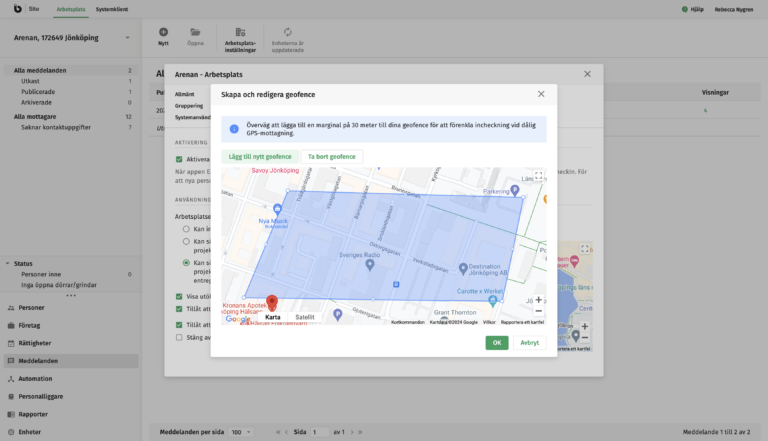This screenshot has height=441, width=768.
Task: Zoom in on the geofence map
Action: [538, 299]
